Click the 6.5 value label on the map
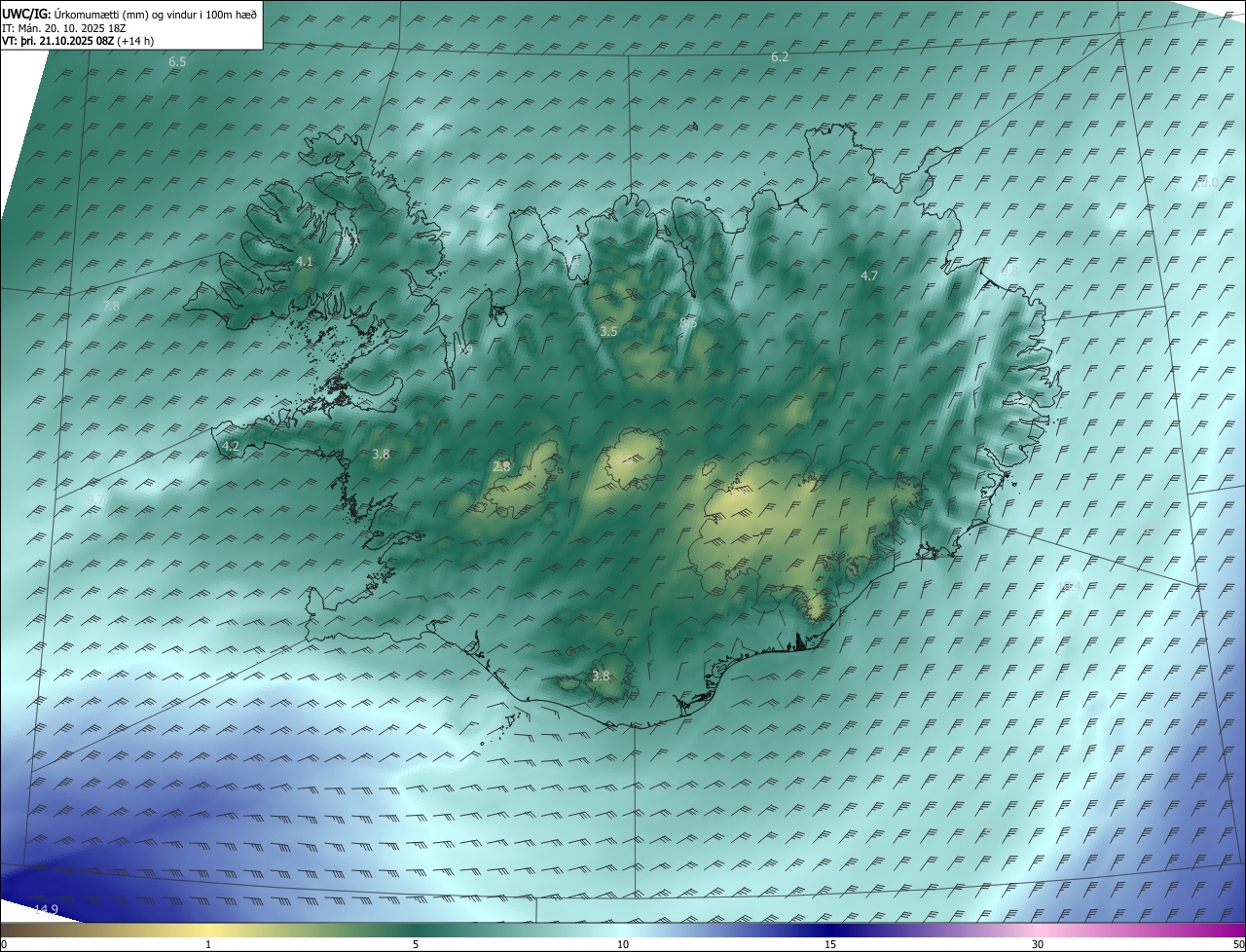Screen dimensions: 1246x952 [177, 62]
